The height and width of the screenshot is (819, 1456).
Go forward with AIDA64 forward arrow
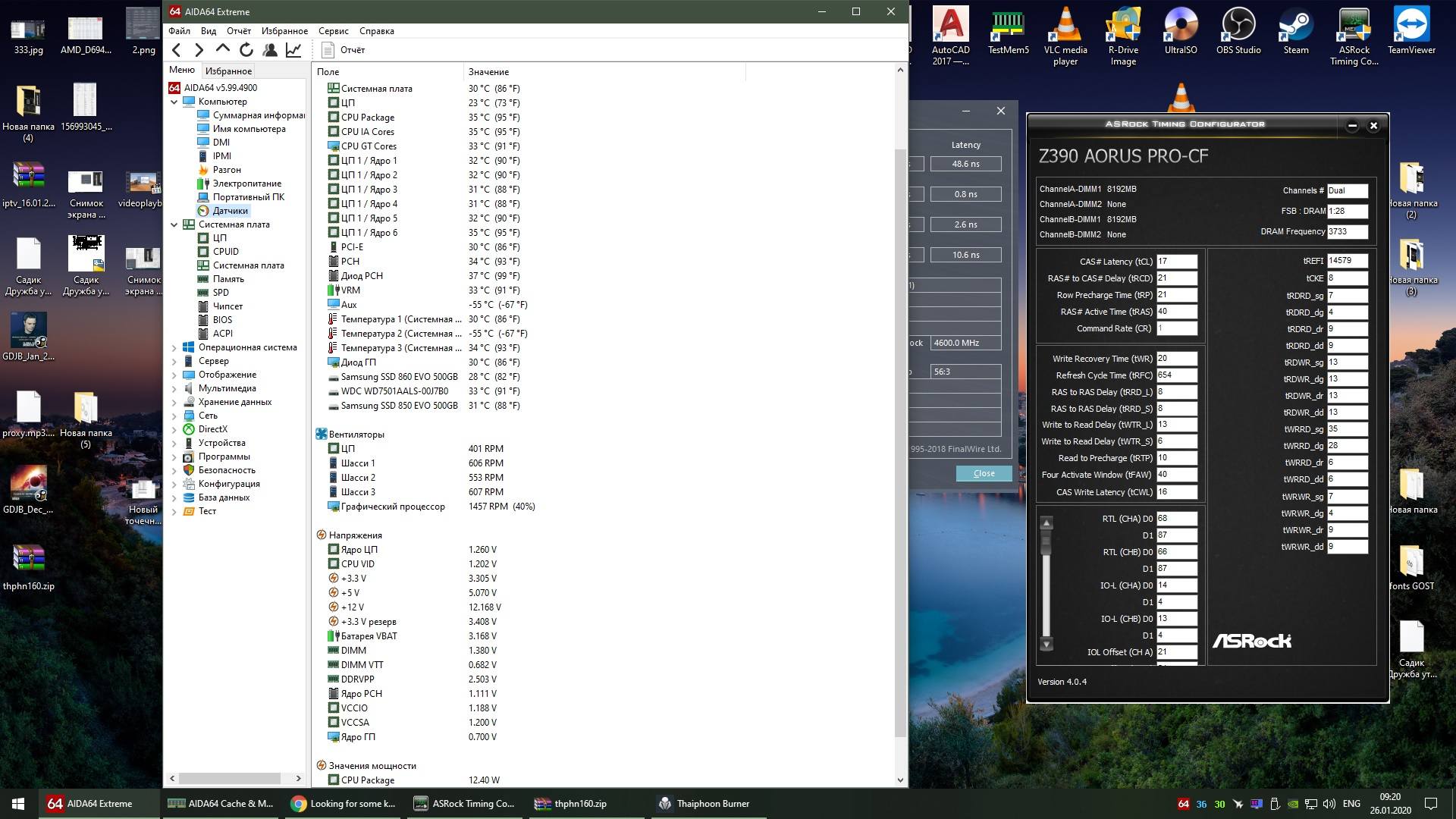199,50
